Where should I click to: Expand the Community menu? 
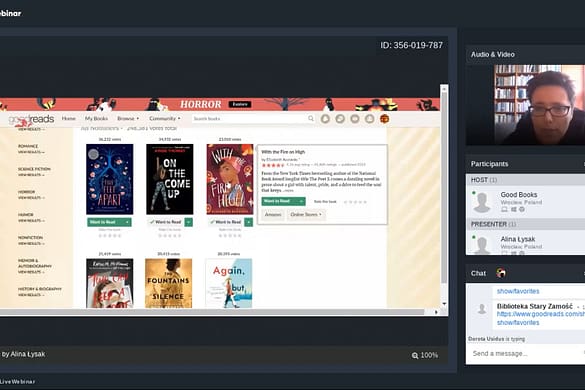click(x=165, y=118)
